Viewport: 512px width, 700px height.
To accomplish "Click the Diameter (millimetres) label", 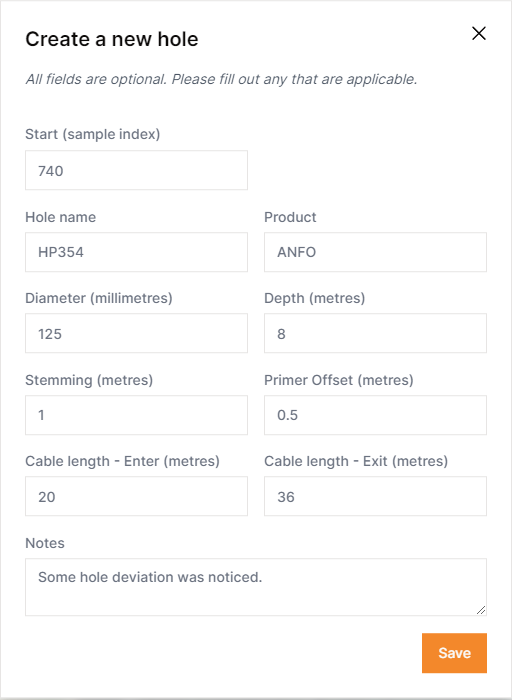I will pyautogui.click(x=99, y=298).
